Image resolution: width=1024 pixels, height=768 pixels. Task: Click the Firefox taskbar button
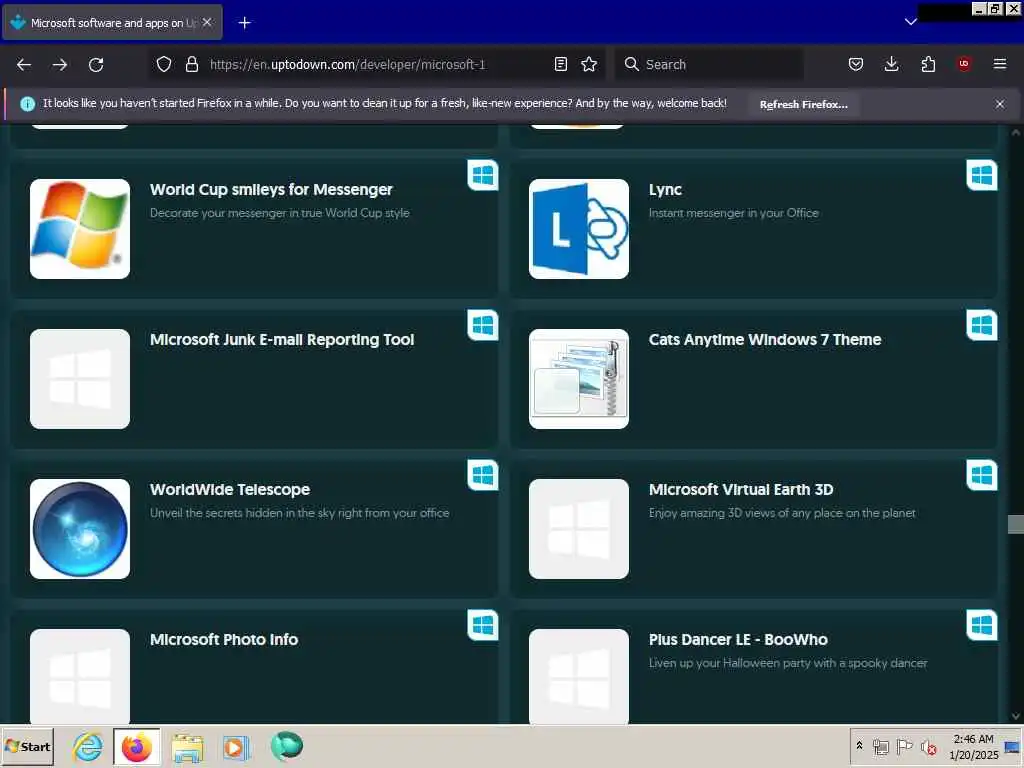coord(136,746)
